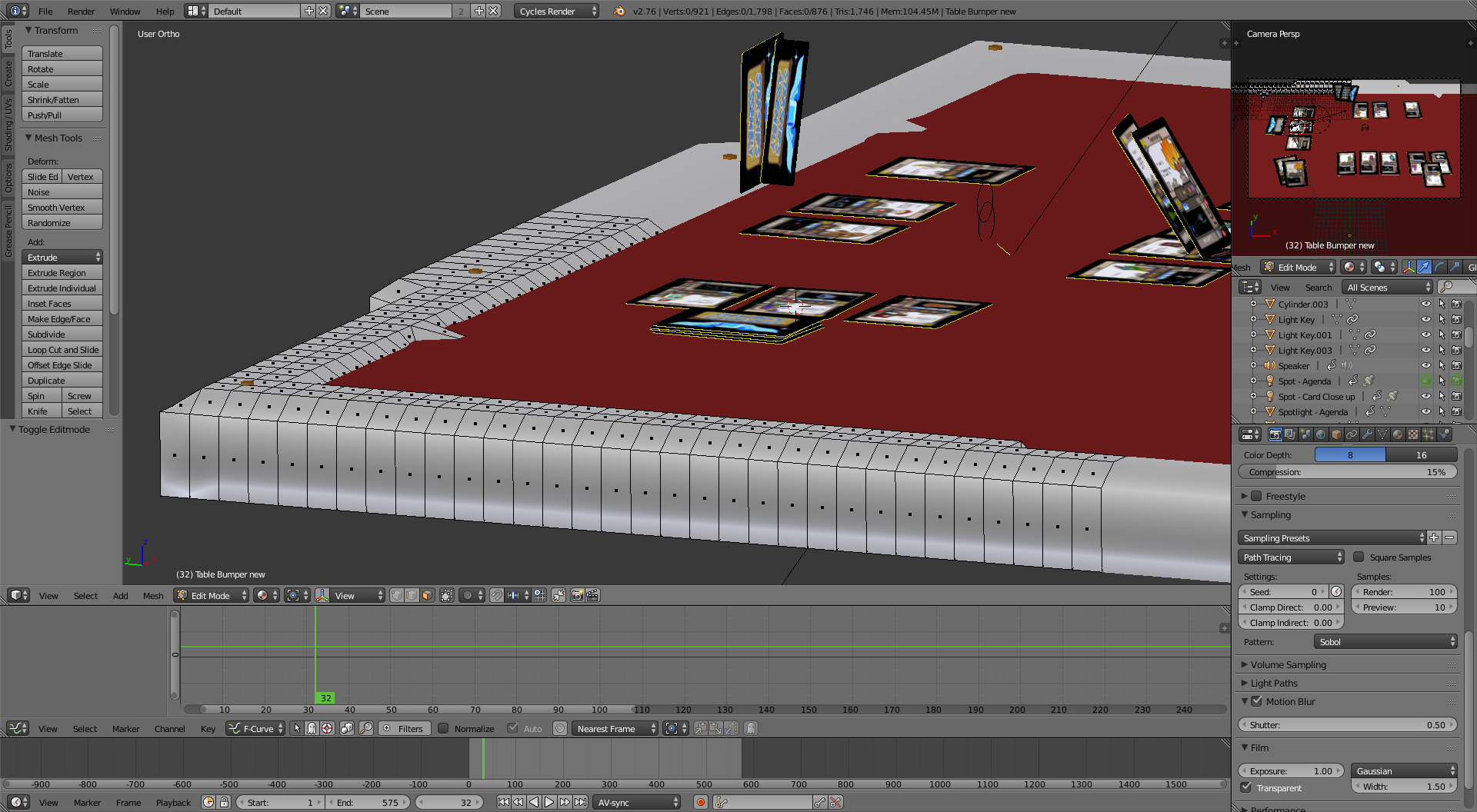This screenshot has height=812, width=1477.
Task: Open the Modifiers wrench properties tab
Action: (x=1367, y=434)
